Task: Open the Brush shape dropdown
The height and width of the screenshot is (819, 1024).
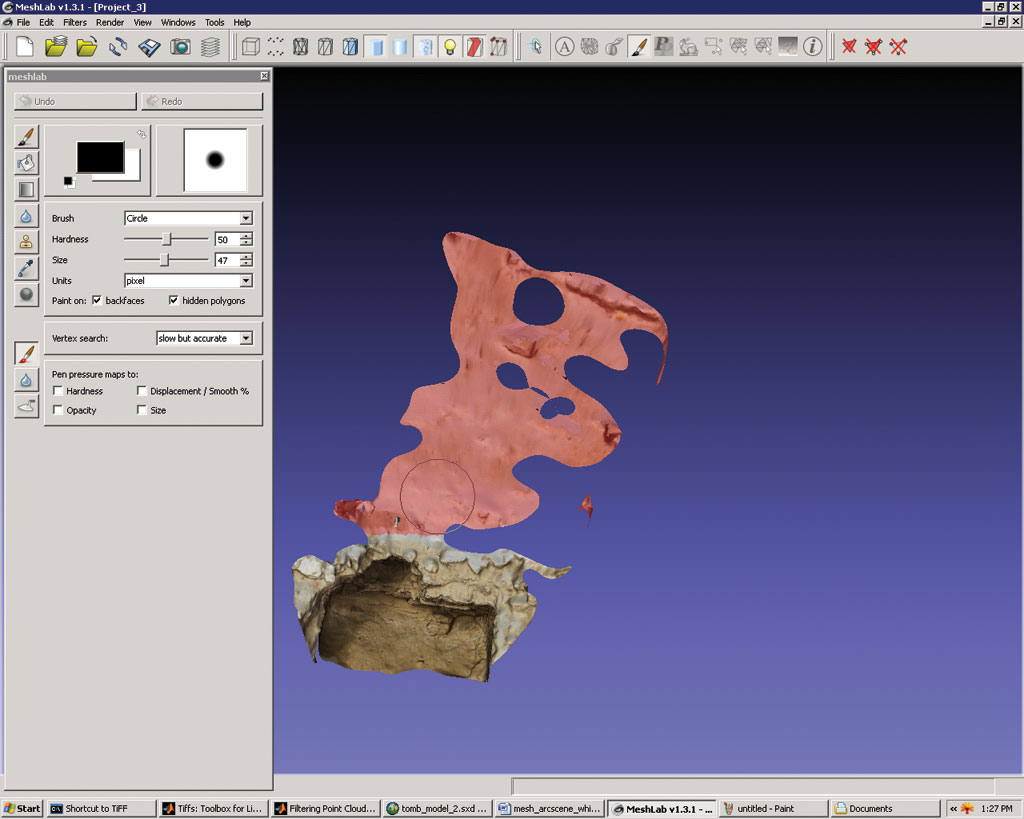Action: point(188,218)
